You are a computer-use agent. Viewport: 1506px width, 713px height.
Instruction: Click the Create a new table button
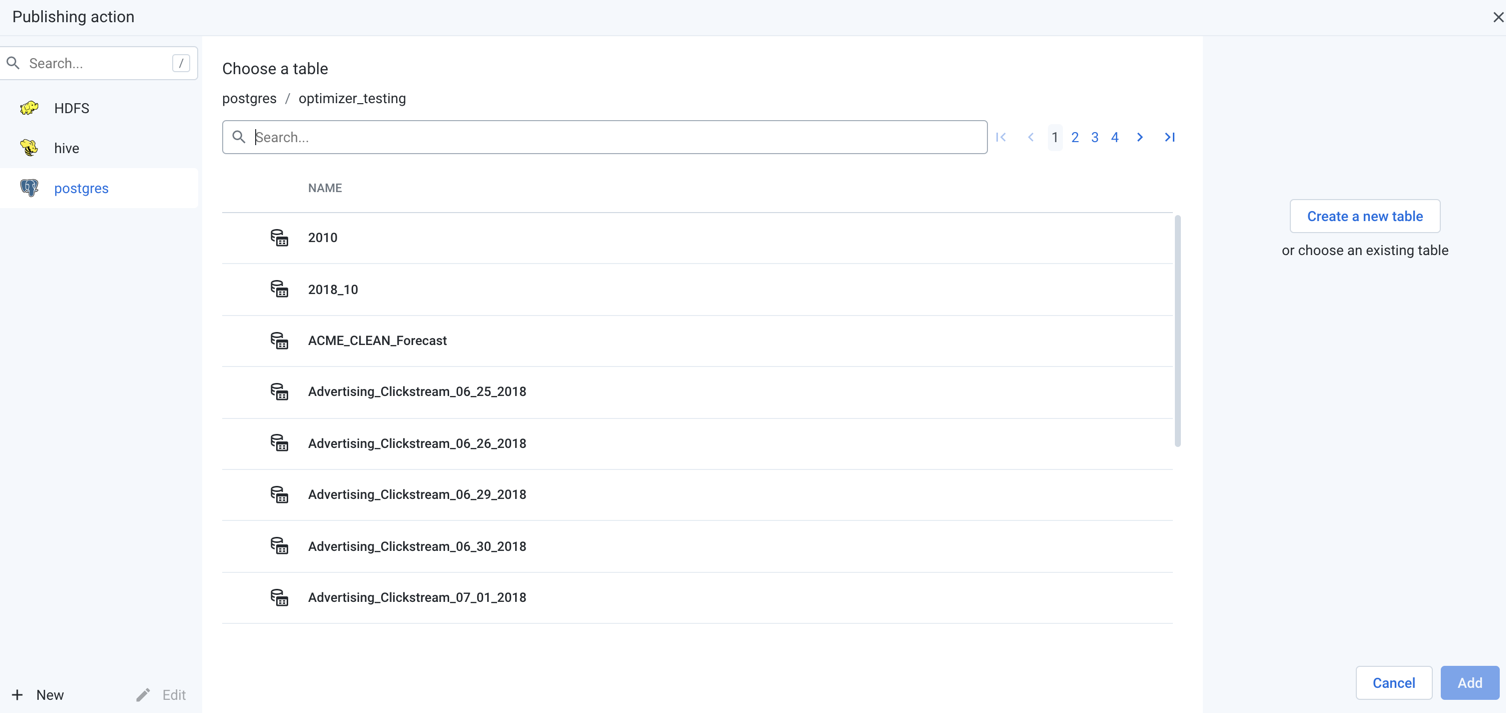[1364, 216]
